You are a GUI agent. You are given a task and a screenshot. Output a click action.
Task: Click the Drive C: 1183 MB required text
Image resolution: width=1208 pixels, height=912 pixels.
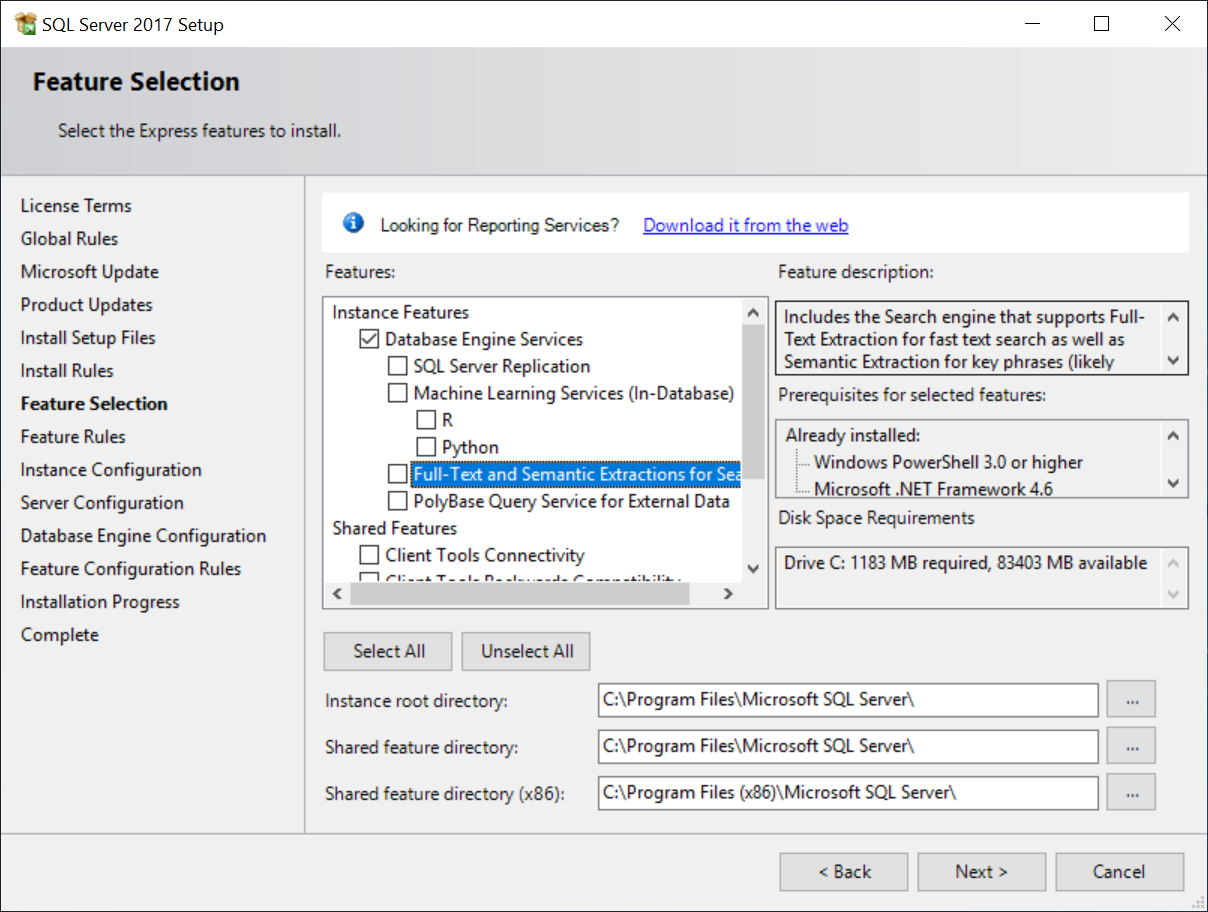pos(965,563)
